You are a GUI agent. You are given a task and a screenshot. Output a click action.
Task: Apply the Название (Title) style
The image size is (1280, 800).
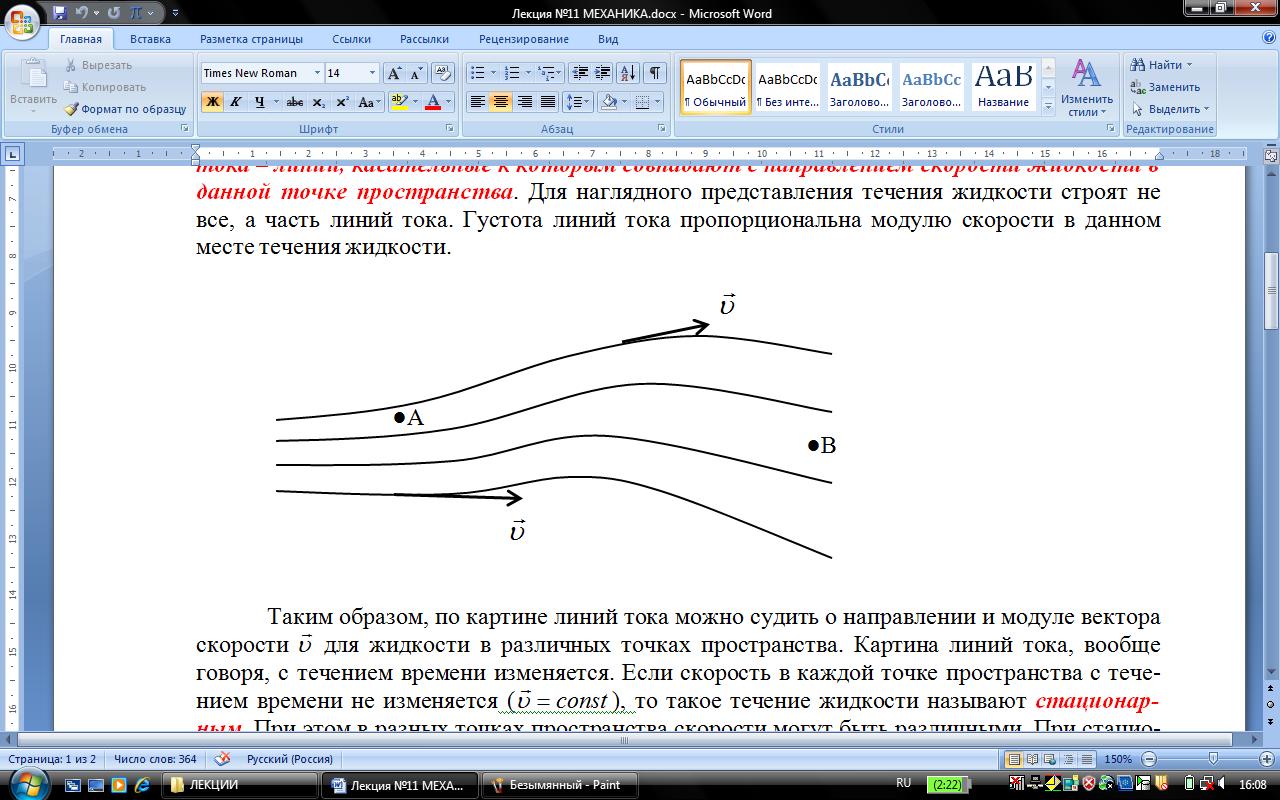[x=1004, y=89]
